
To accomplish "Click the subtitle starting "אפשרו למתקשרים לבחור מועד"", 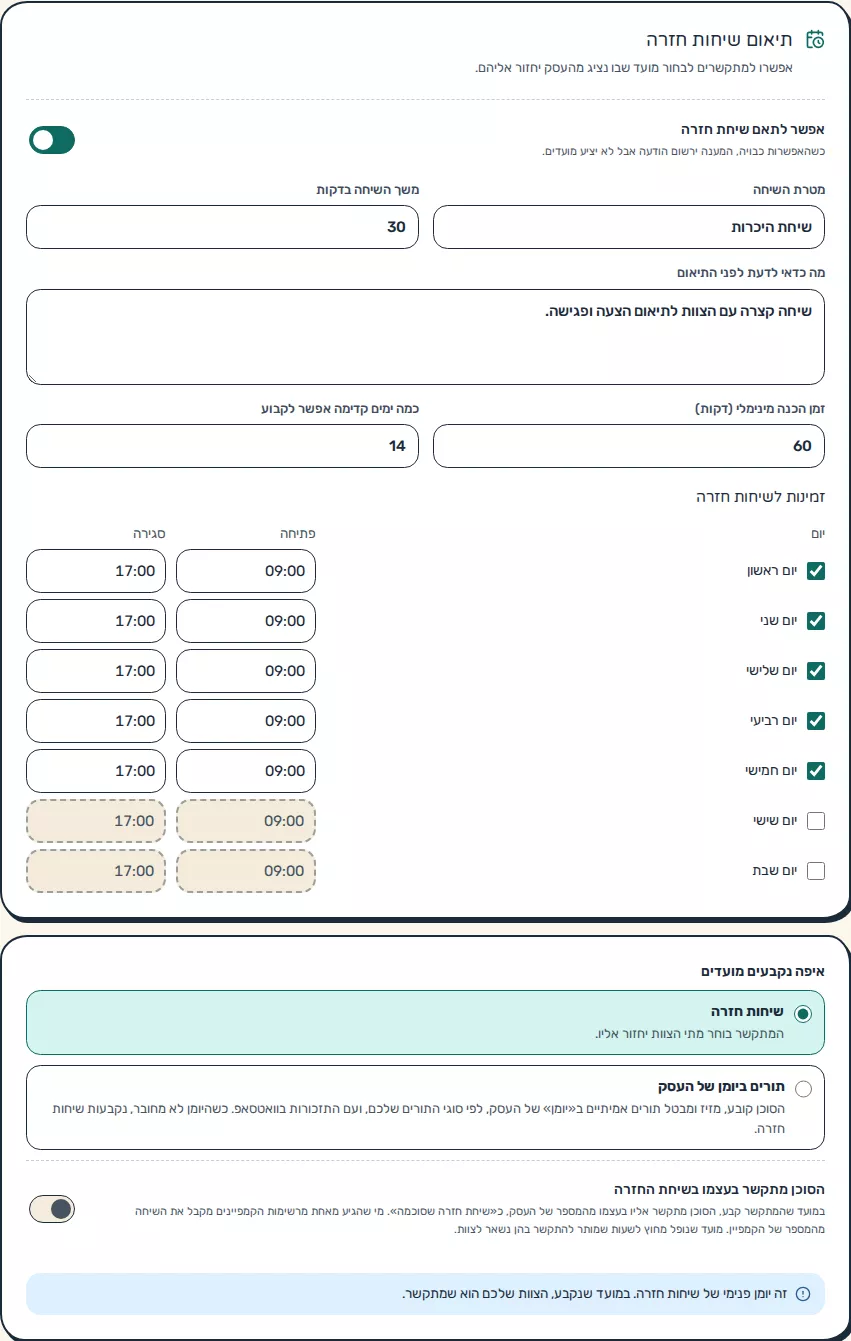I will point(634,68).
